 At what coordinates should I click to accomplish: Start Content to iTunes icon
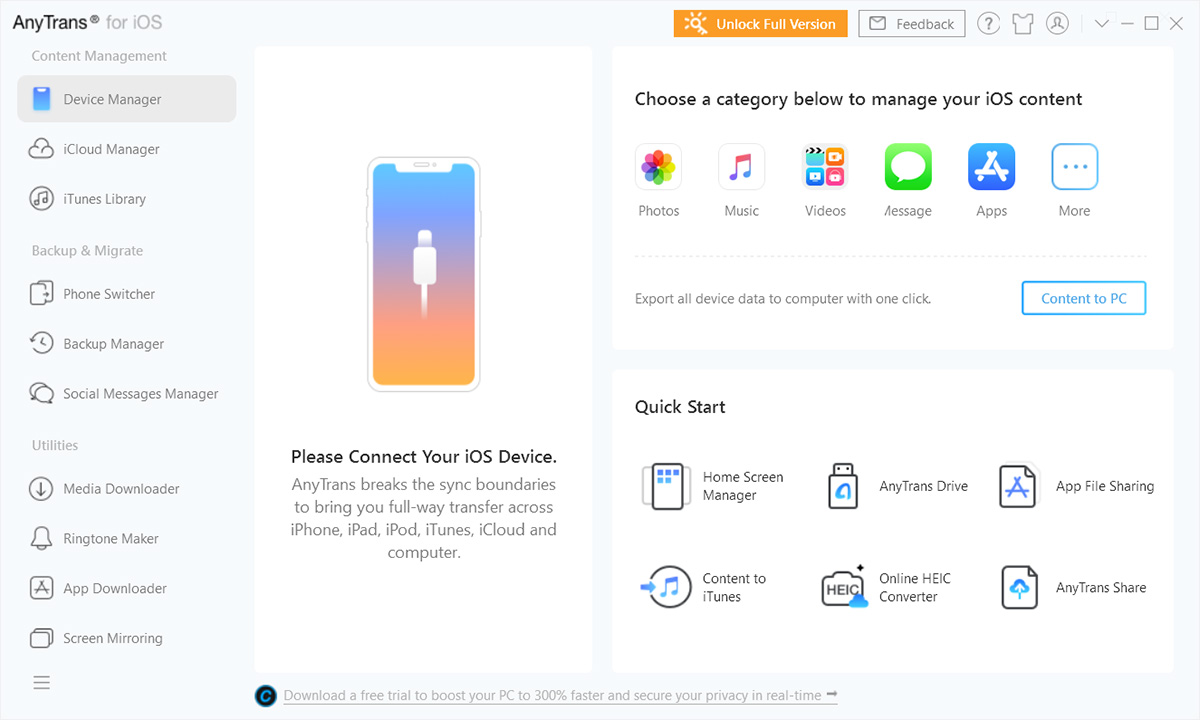665,587
